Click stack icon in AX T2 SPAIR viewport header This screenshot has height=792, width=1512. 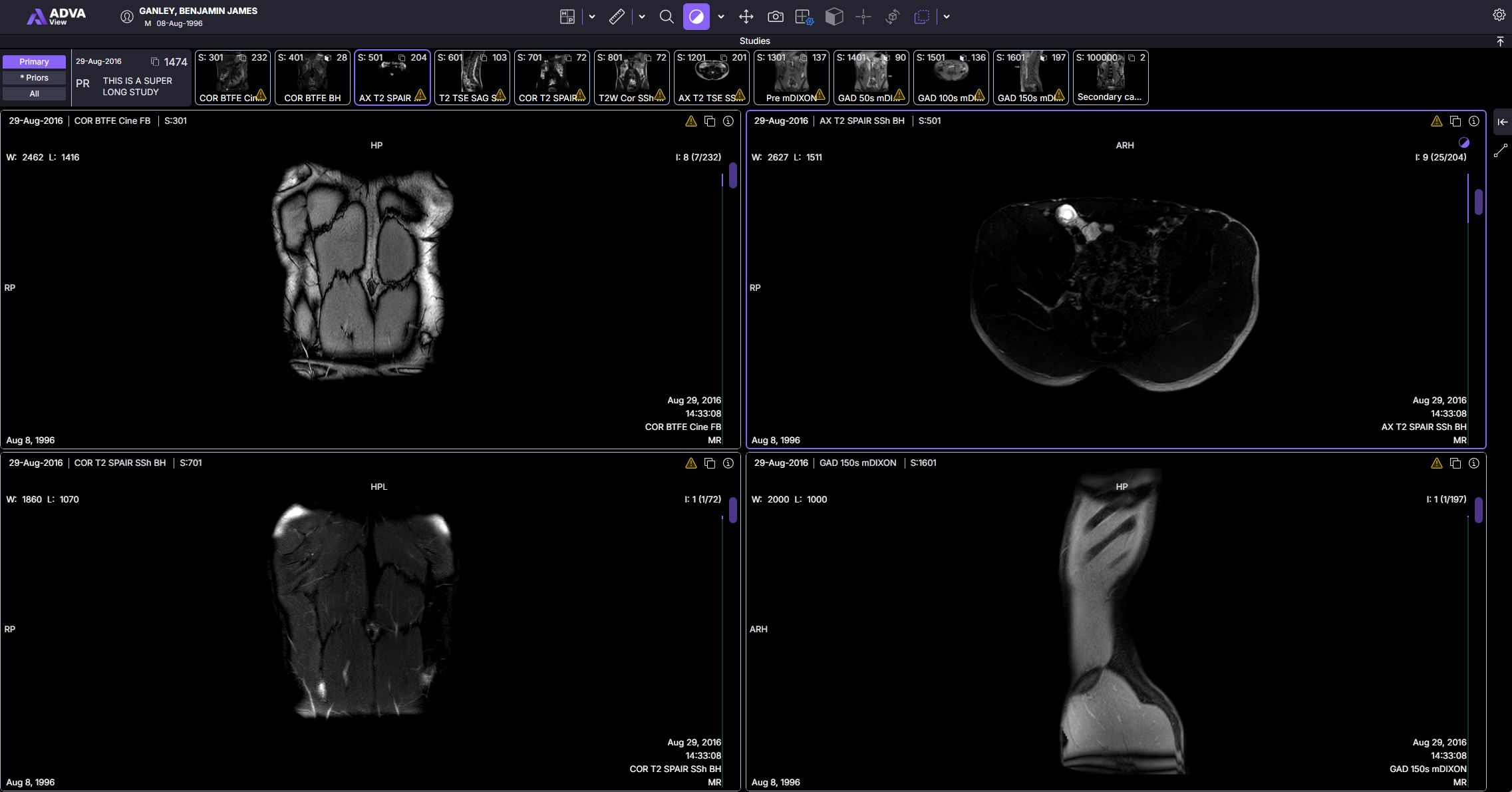click(1455, 121)
